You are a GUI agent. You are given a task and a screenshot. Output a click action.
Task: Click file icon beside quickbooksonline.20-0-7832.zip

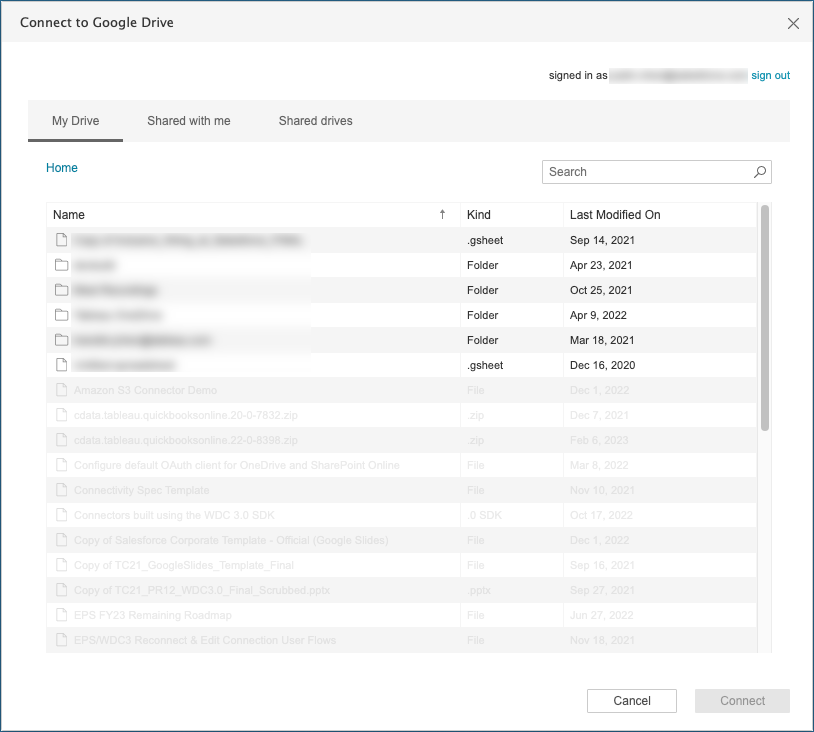coord(61,415)
